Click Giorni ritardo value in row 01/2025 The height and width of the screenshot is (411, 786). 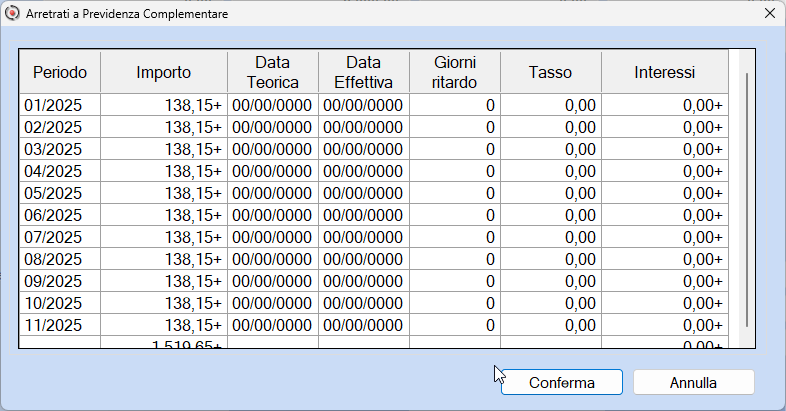pyautogui.click(x=455, y=105)
